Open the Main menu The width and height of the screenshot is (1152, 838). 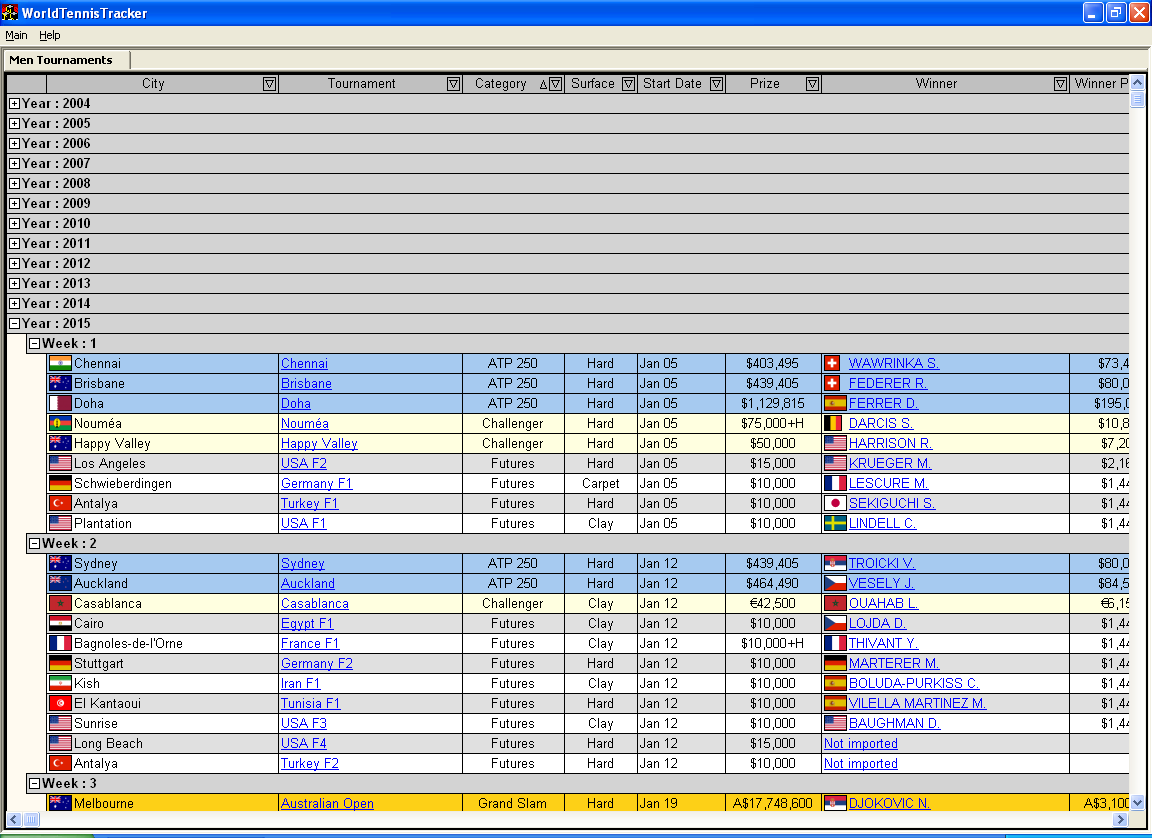coord(16,35)
